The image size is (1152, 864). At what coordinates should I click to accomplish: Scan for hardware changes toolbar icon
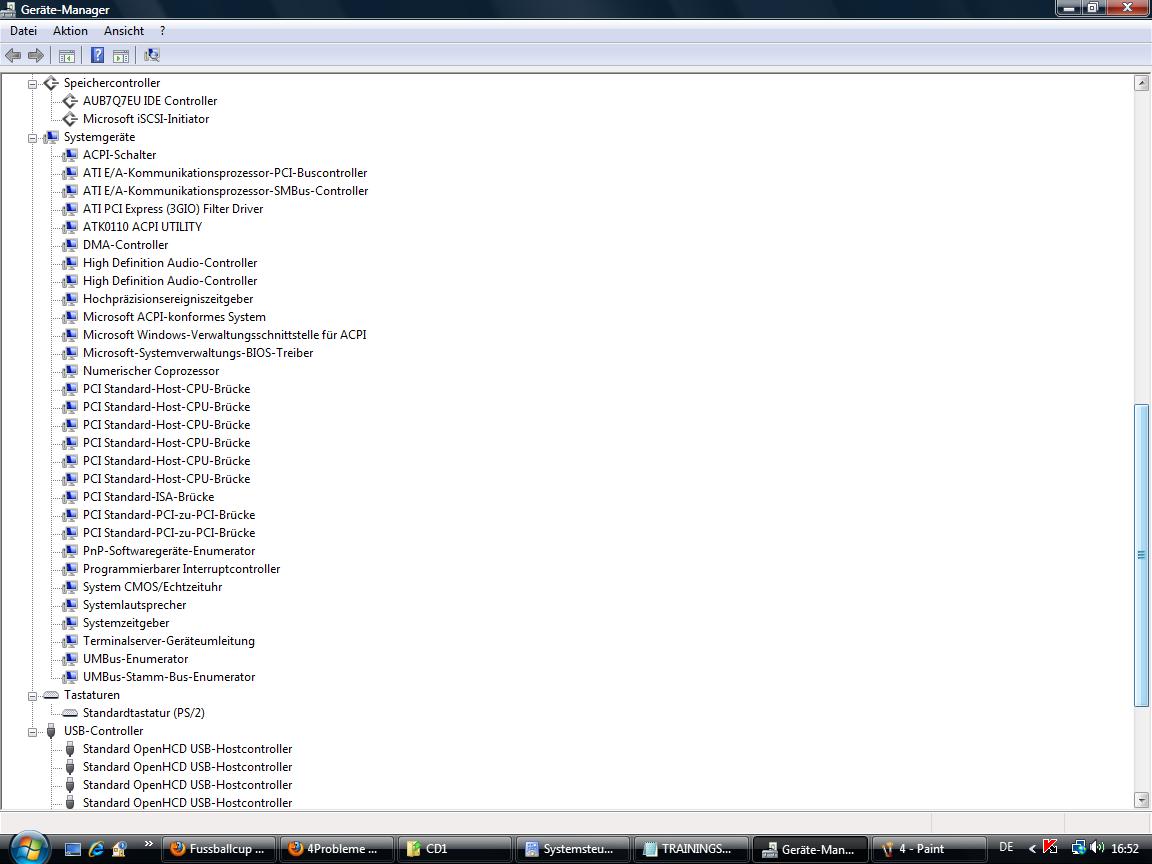[151, 55]
